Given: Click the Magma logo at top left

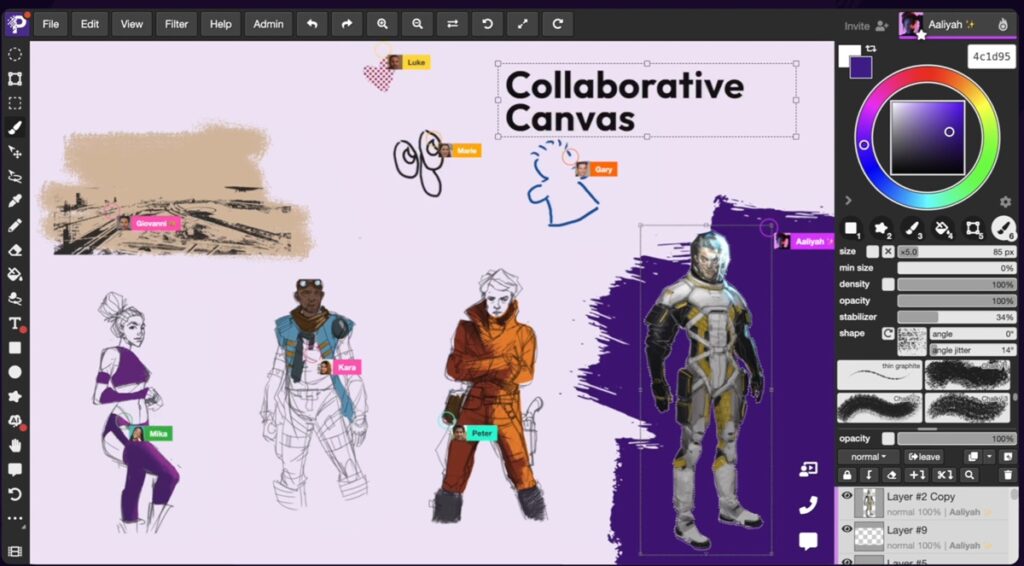Looking at the screenshot, I should (17, 24).
